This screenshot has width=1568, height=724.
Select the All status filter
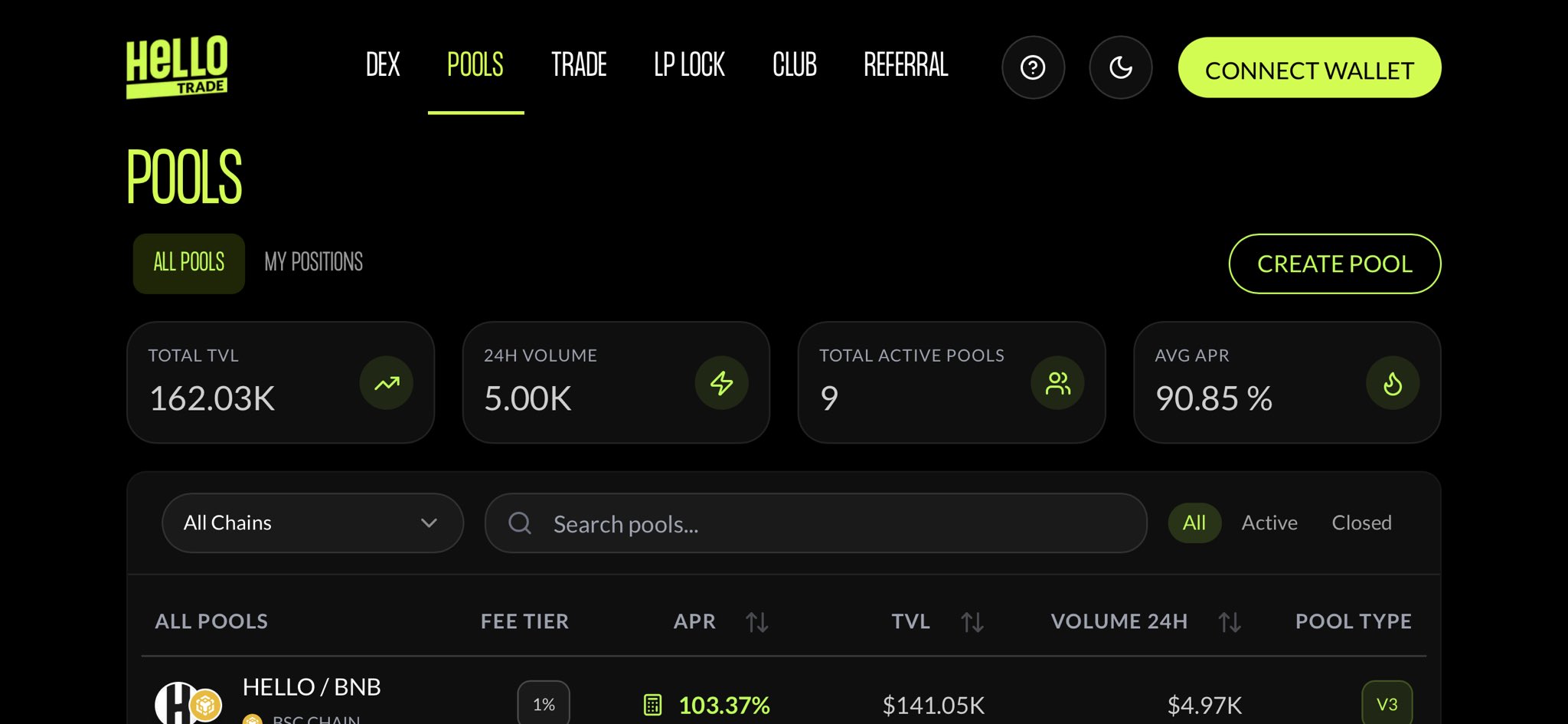click(x=1194, y=523)
